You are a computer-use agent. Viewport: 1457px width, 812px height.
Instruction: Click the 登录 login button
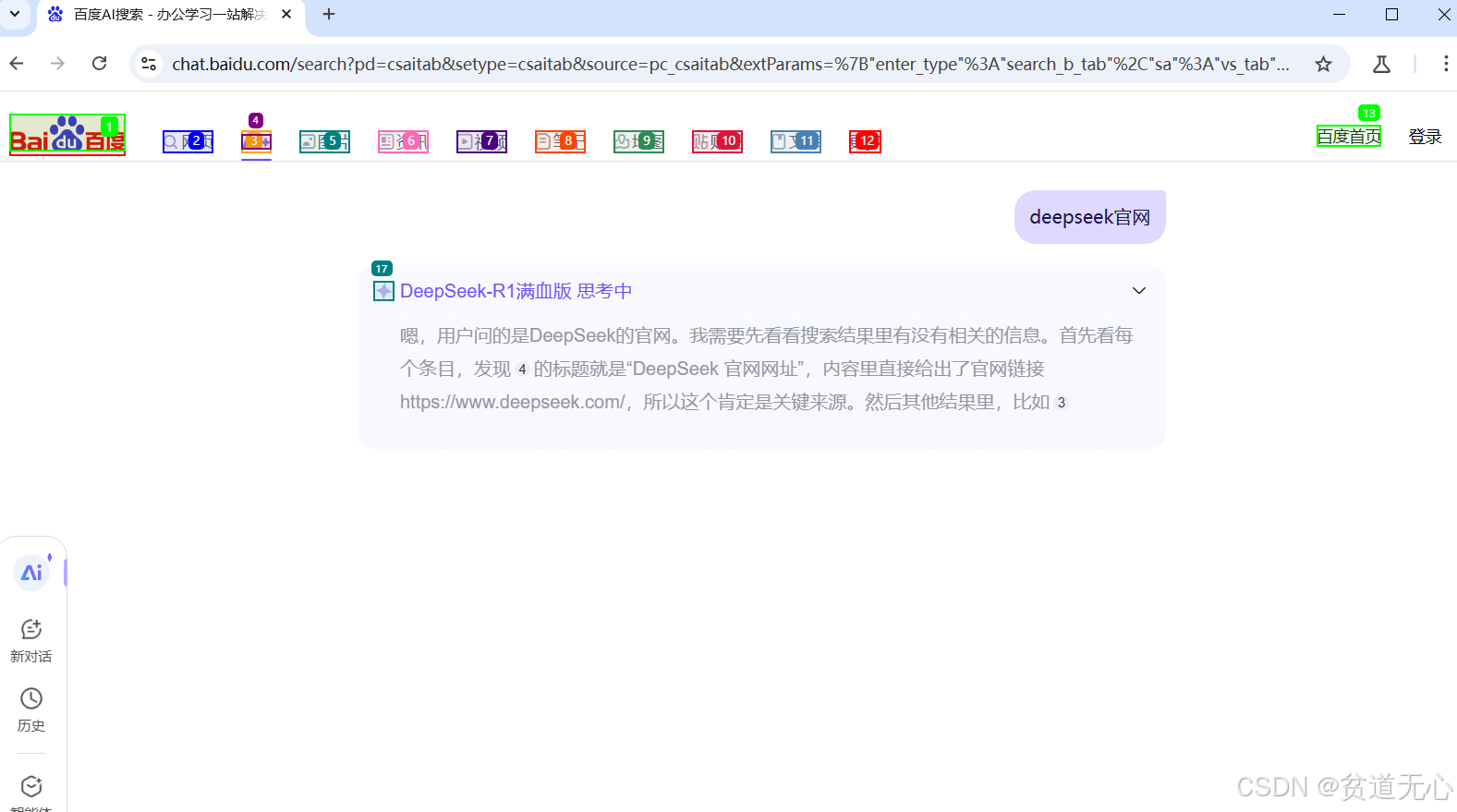point(1425,137)
